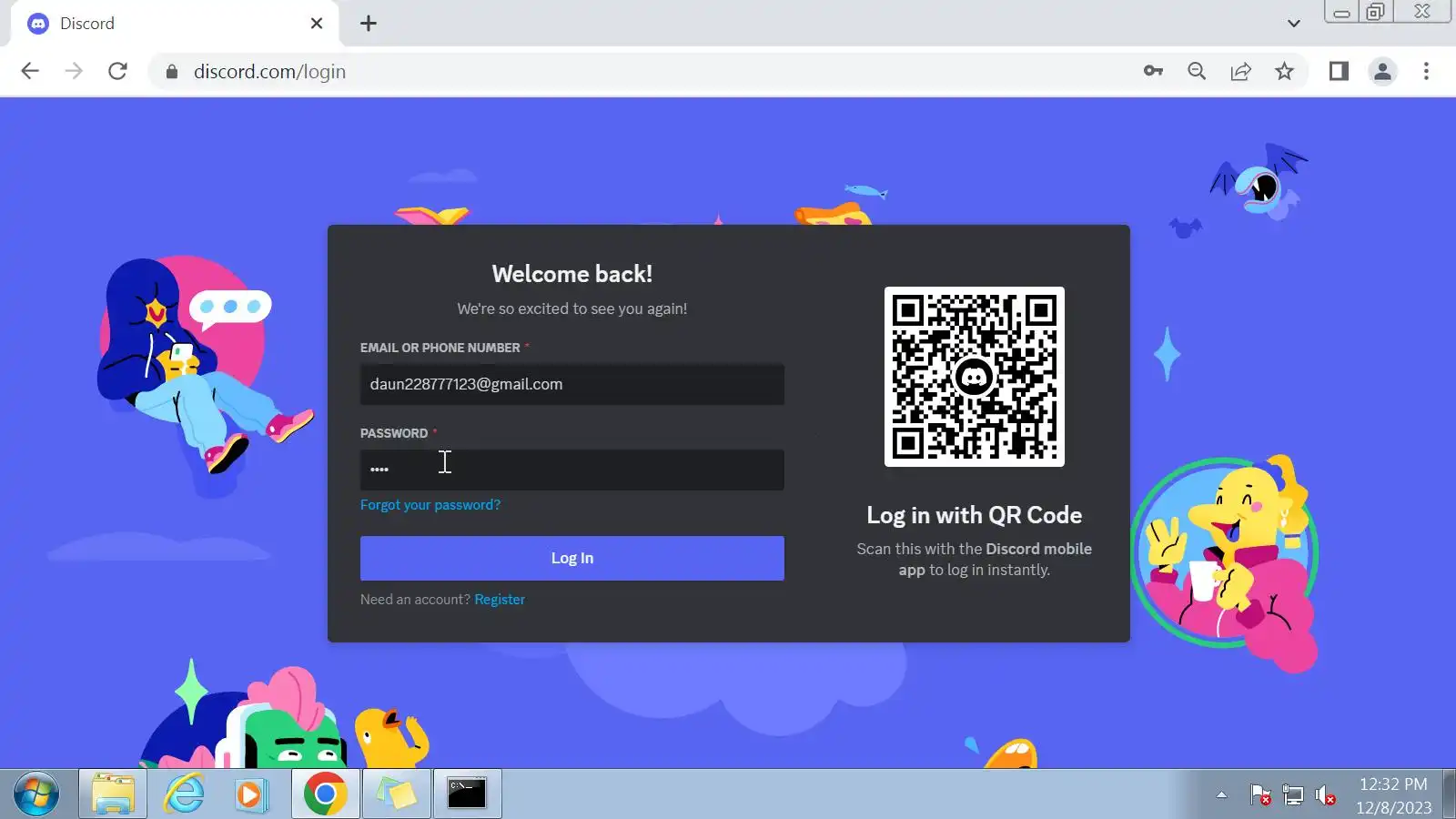The image size is (1456, 819).
Task: Click the "Log in with QR Code" heading
Action: tap(974, 515)
